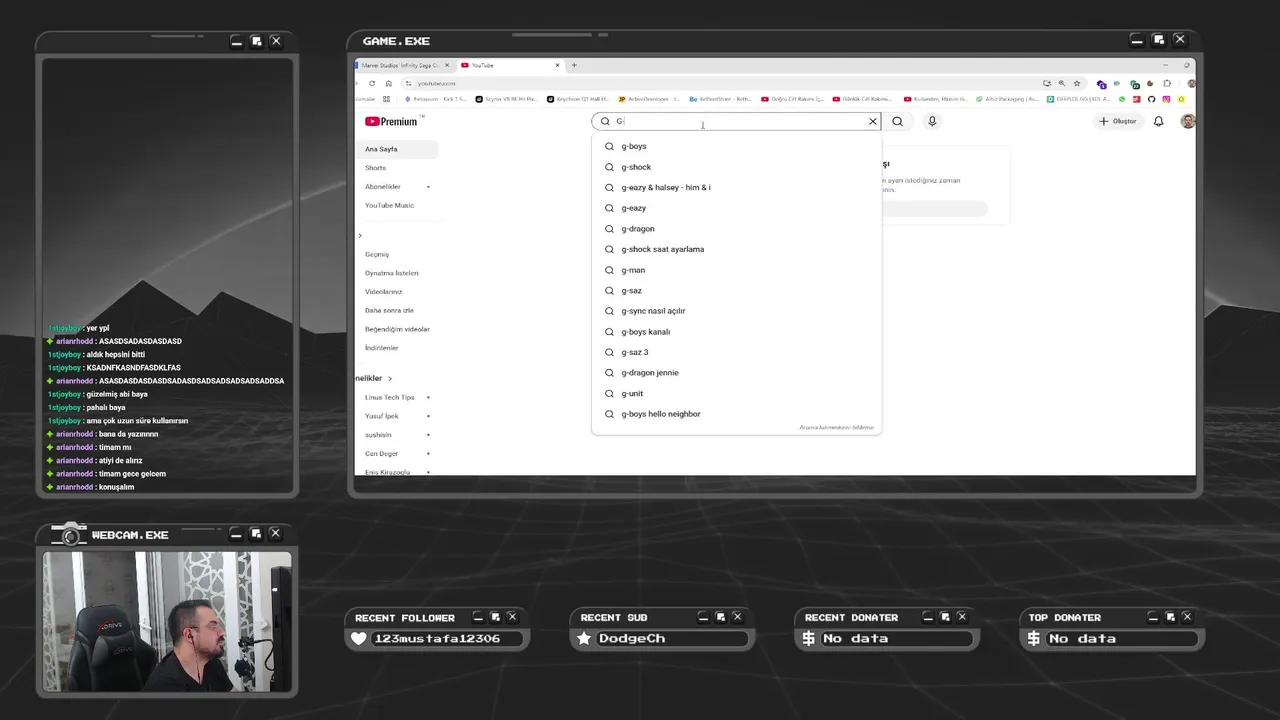The width and height of the screenshot is (1280, 720).
Task: Open Daha sonra izle list
Action: tap(389, 310)
